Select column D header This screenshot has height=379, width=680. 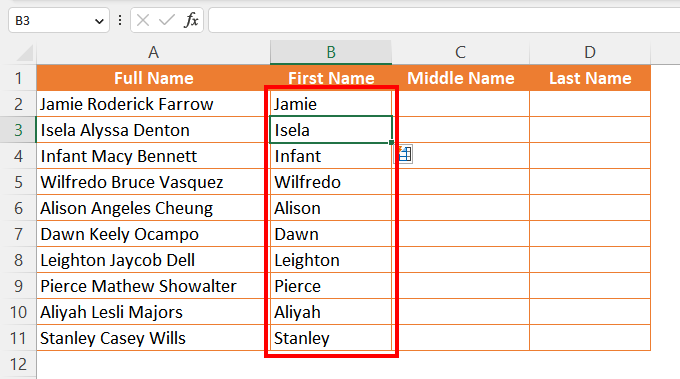(590, 52)
